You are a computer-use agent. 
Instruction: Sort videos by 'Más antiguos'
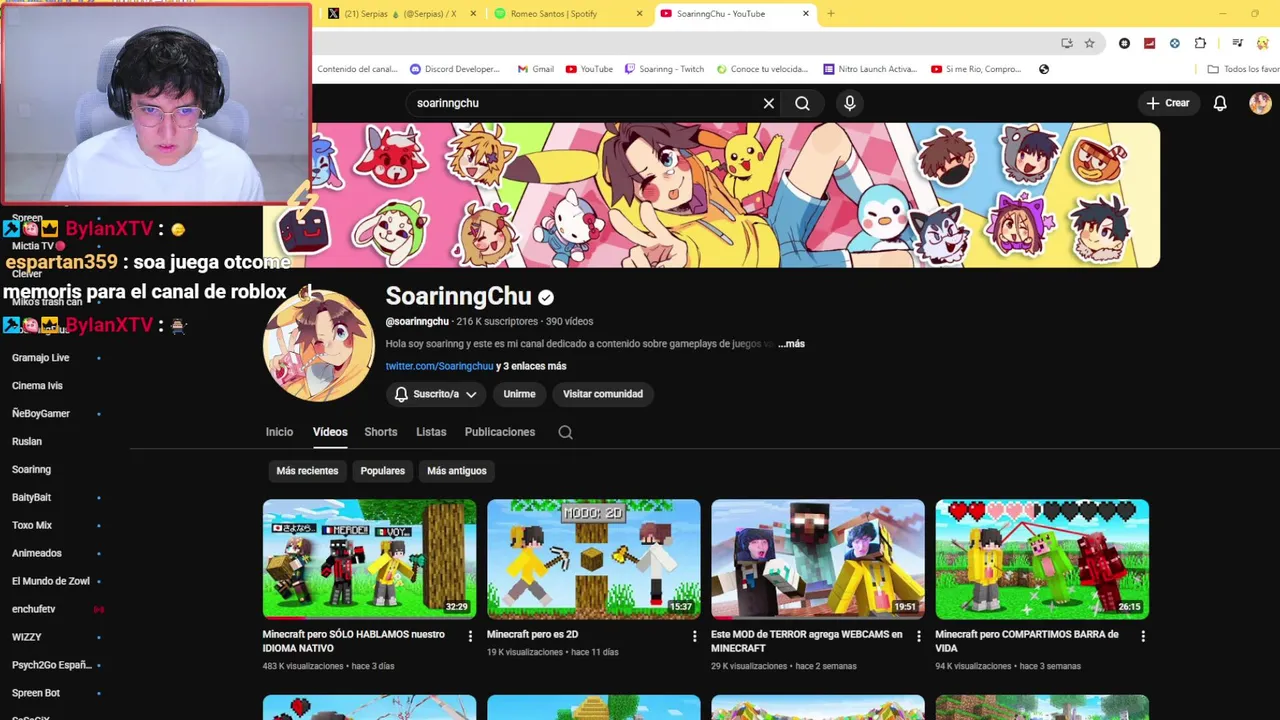(x=457, y=471)
